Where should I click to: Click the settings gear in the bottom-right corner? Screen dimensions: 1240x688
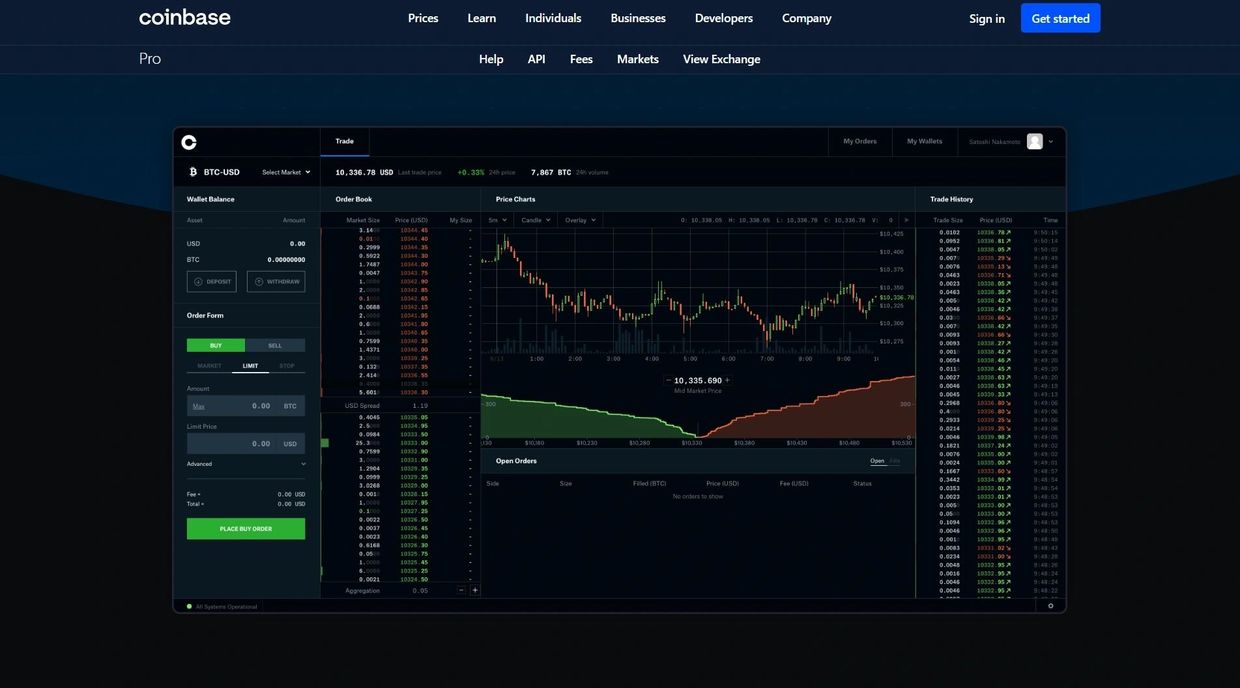click(x=1050, y=606)
